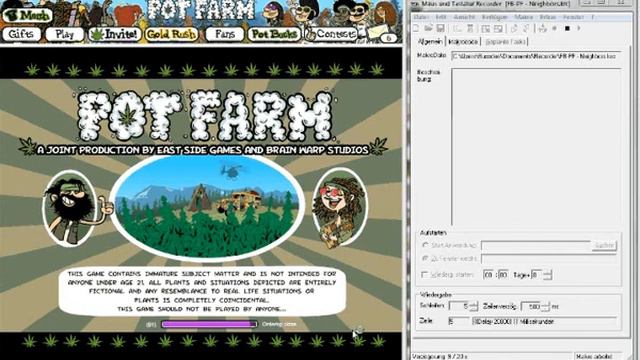Open the Datei menu
640x360 pixels.
coord(421,17)
